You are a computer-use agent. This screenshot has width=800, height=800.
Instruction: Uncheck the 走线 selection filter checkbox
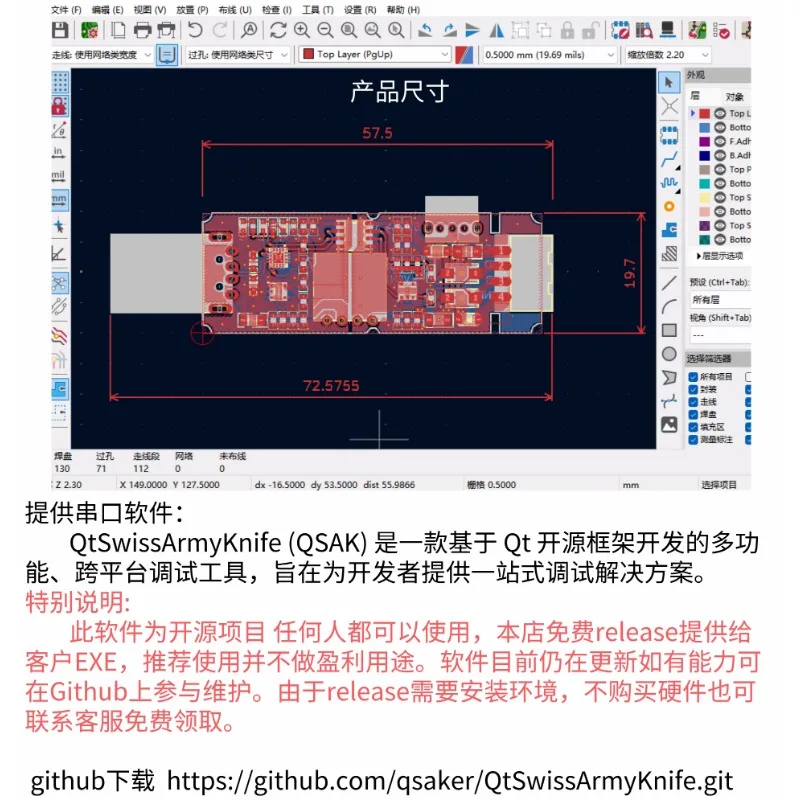click(693, 402)
